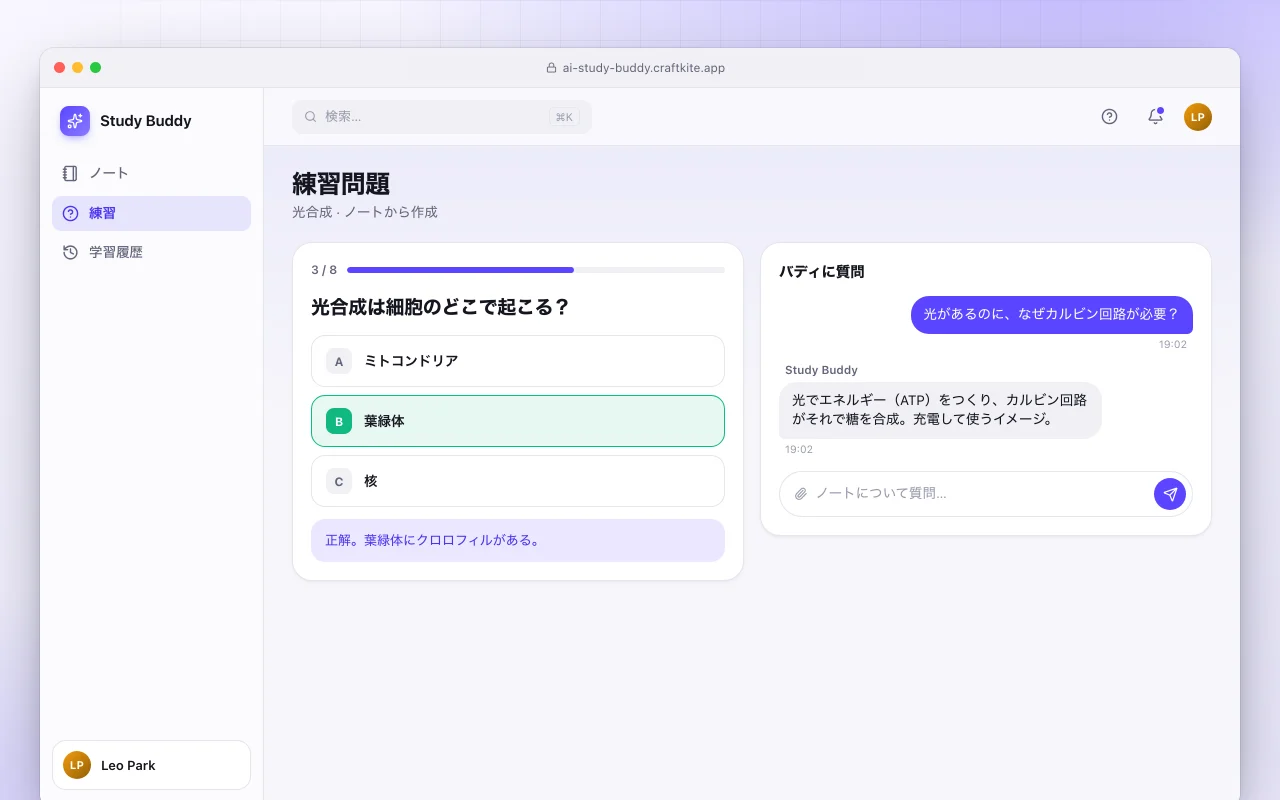Click the notebook icon beside ノート
This screenshot has height=800, width=1280.
tap(70, 173)
